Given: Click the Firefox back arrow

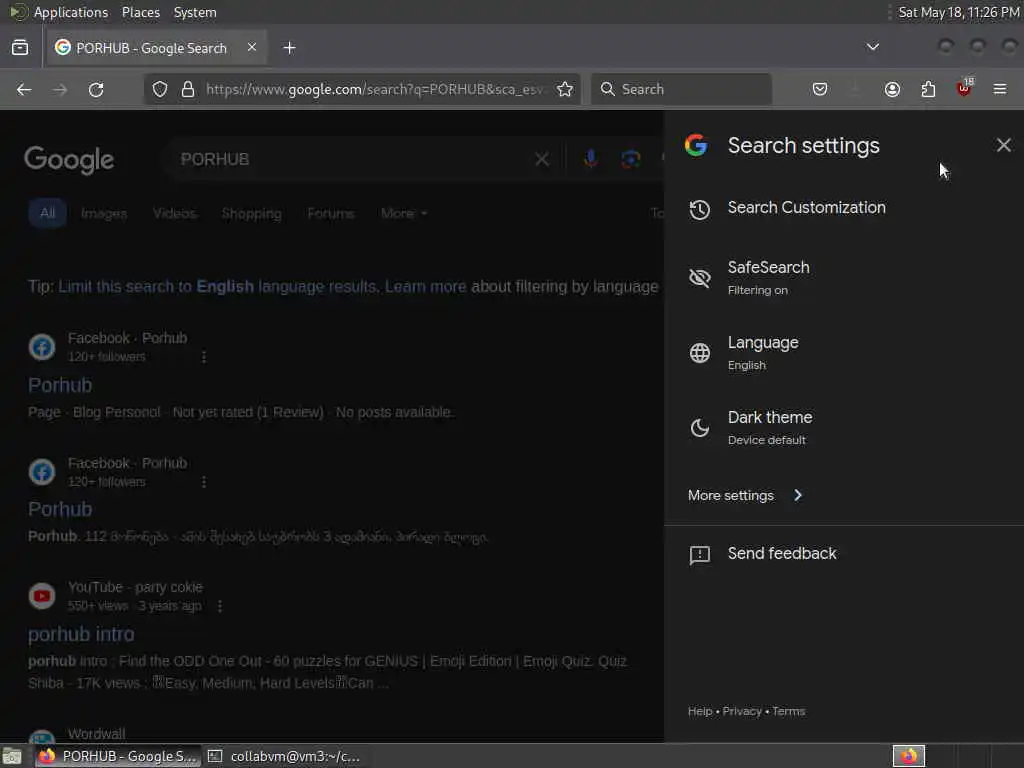Looking at the screenshot, I should coord(24,89).
